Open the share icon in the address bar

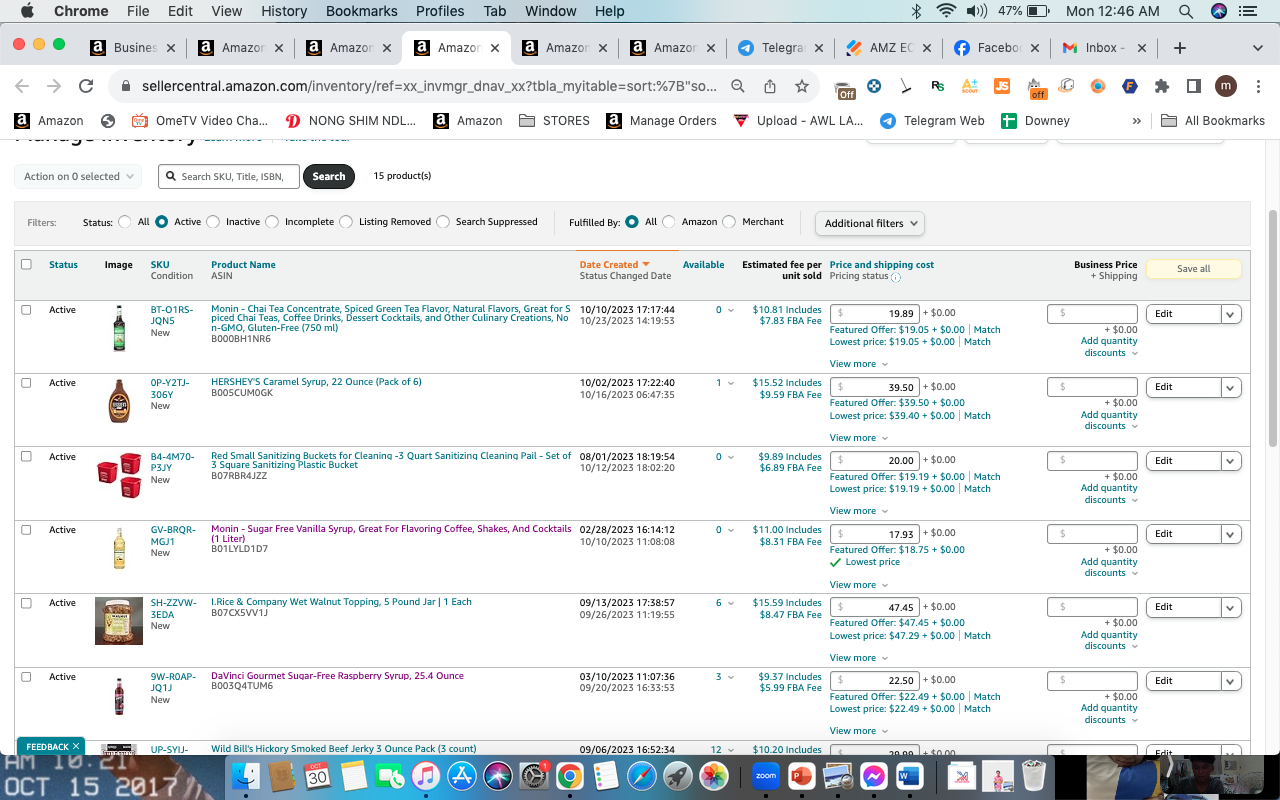pos(770,86)
